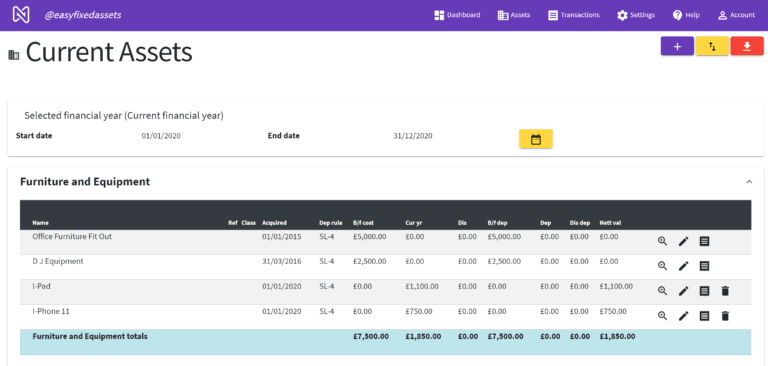Image resolution: width=768 pixels, height=366 pixels.
Task: Select the D J Equipment name
Action: (58, 262)
